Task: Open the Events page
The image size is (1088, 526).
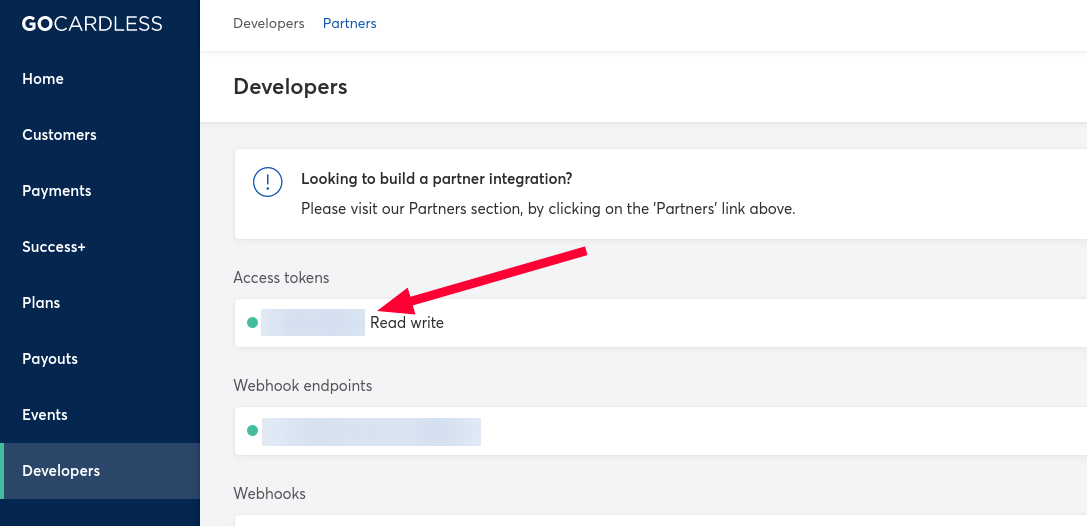Action: pos(44,415)
